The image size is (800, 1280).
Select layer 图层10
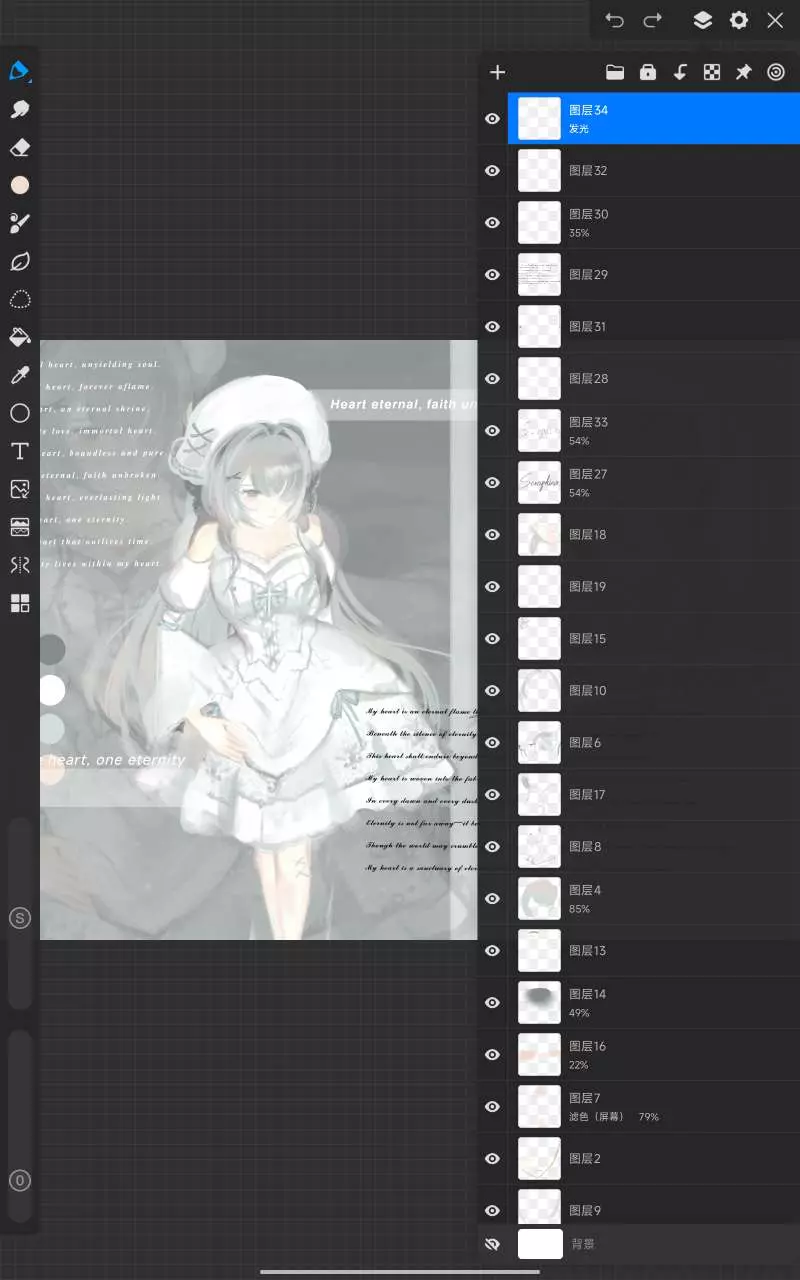point(654,690)
